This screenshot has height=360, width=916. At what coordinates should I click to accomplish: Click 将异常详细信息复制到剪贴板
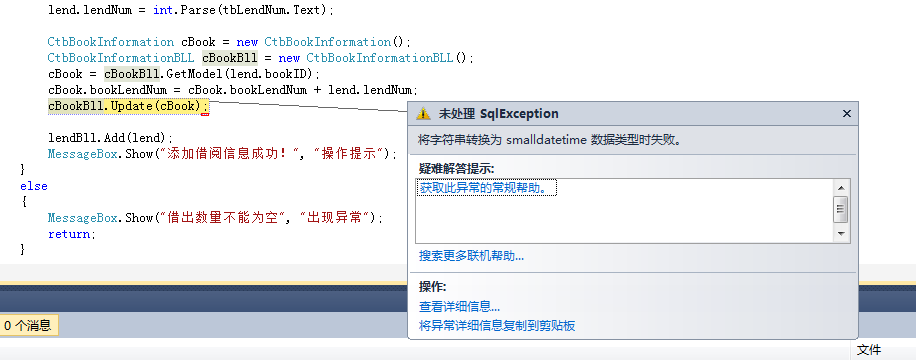(497, 326)
